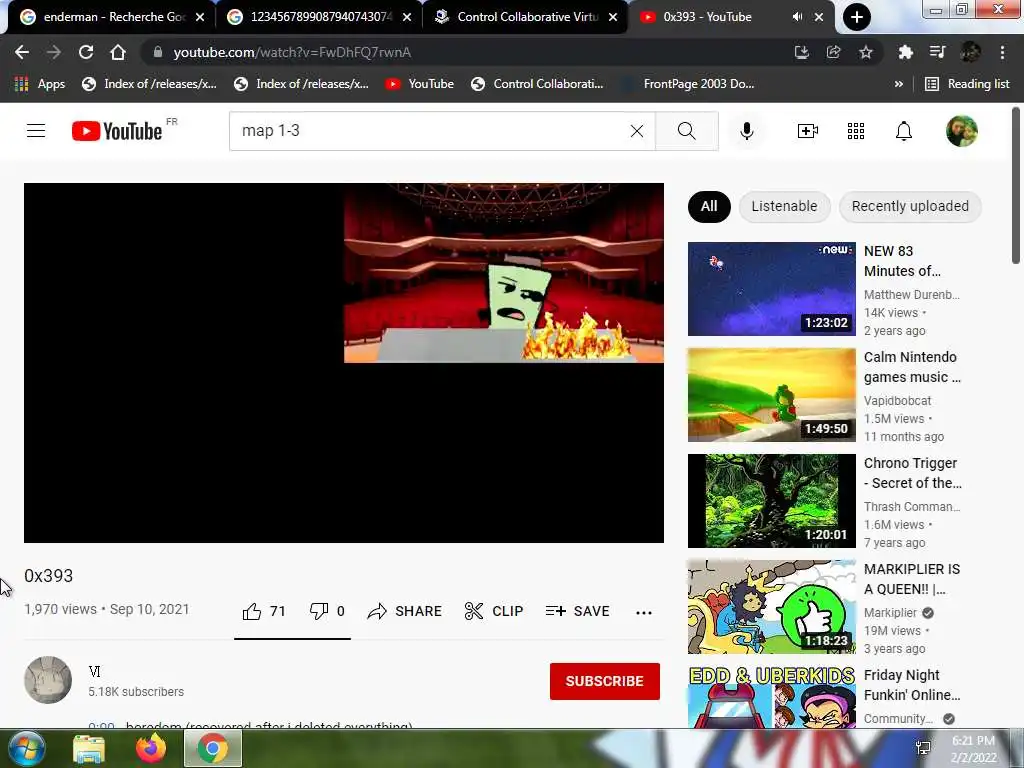
Task: Select the Listenable filter chip
Action: coord(784,206)
